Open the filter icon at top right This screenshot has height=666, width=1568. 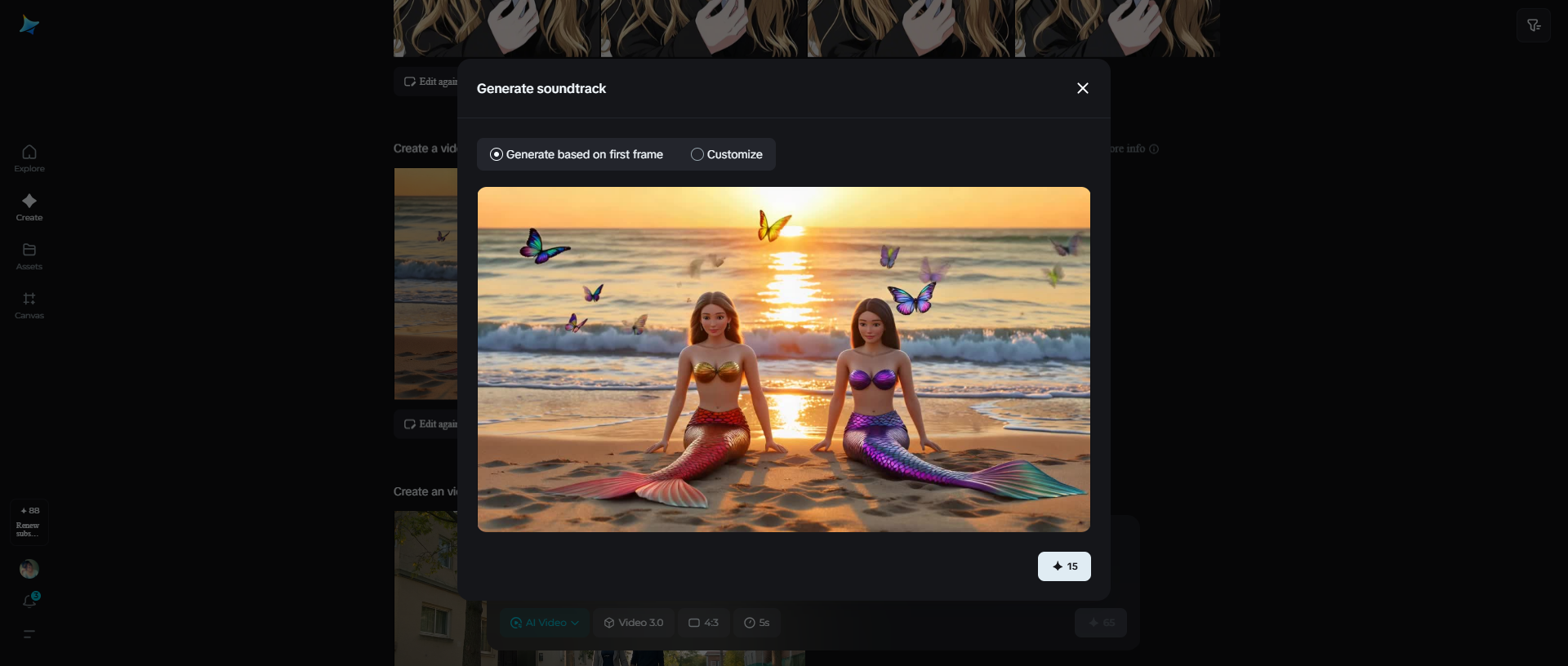(1534, 25)
